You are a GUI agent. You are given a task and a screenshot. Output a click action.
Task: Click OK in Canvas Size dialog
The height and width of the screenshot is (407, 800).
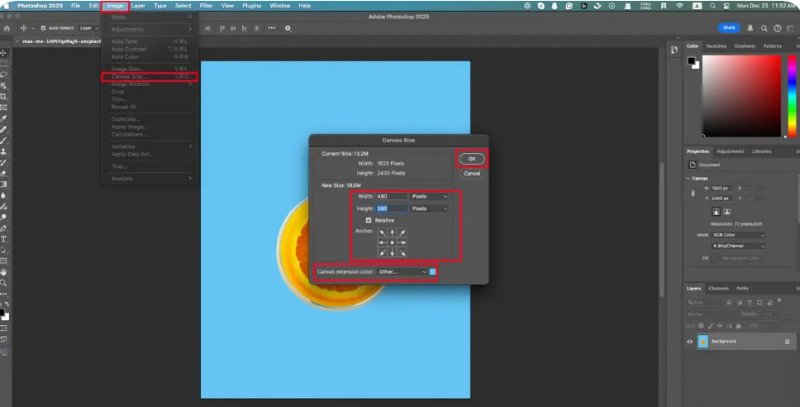click(x=471, y=159)
